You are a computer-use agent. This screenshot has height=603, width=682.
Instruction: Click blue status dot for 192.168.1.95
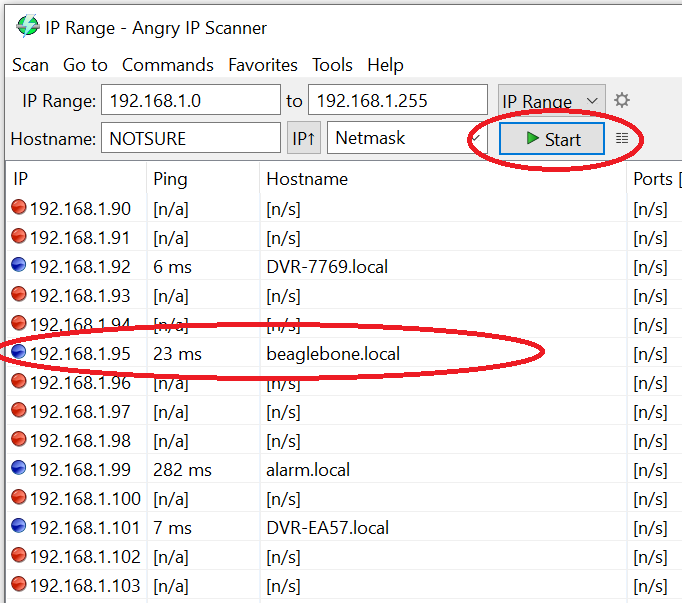pyautogui.click(x=19, y=352)
